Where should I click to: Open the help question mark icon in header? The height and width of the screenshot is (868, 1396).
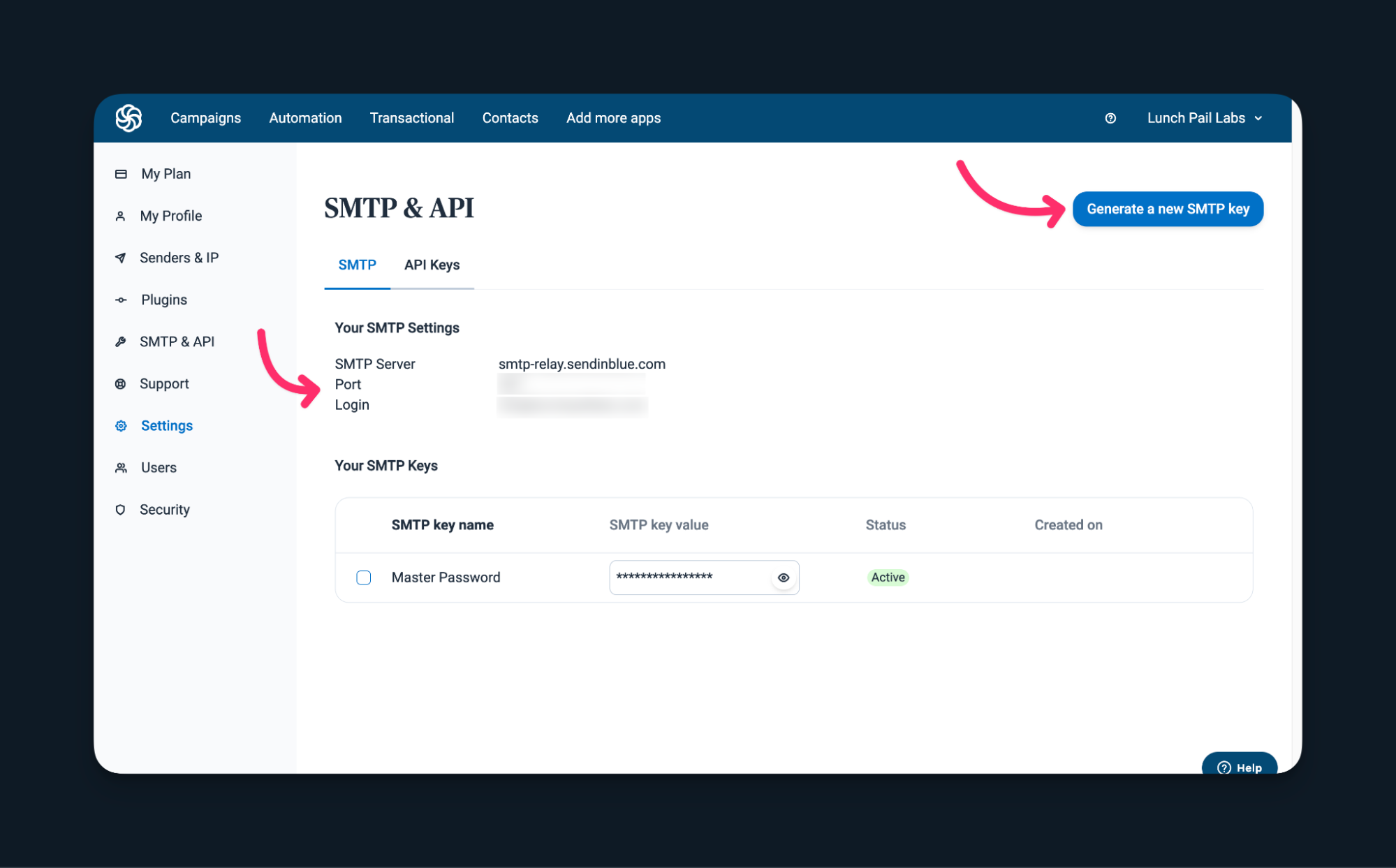(x=1110, y=118)
